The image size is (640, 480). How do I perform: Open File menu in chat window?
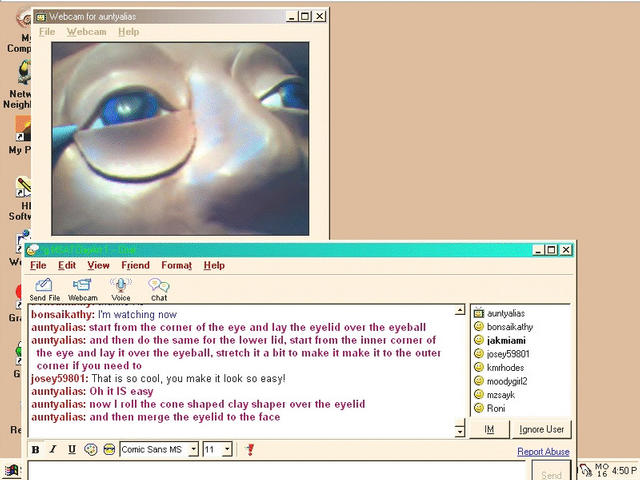38,265
